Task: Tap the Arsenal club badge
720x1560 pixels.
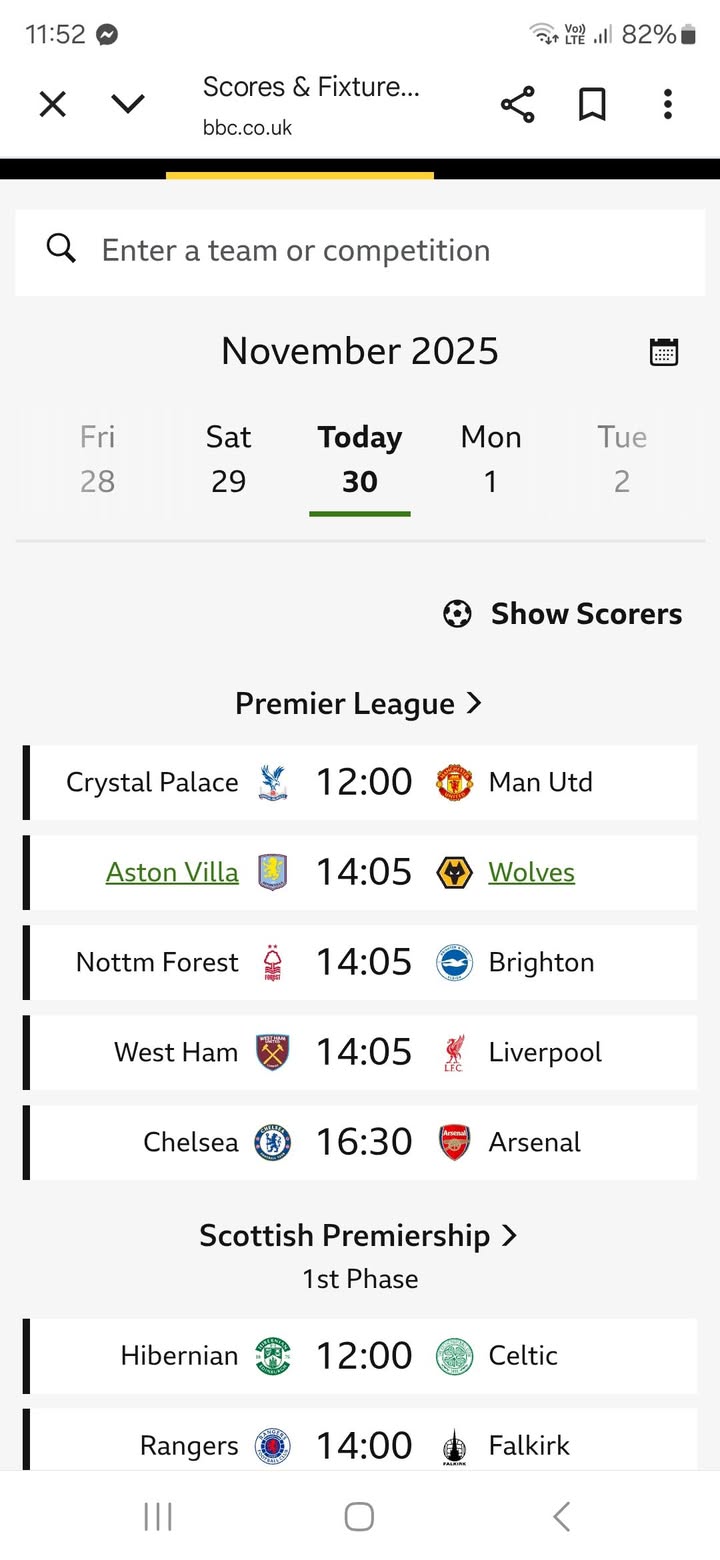Action: pos(455,1142)
